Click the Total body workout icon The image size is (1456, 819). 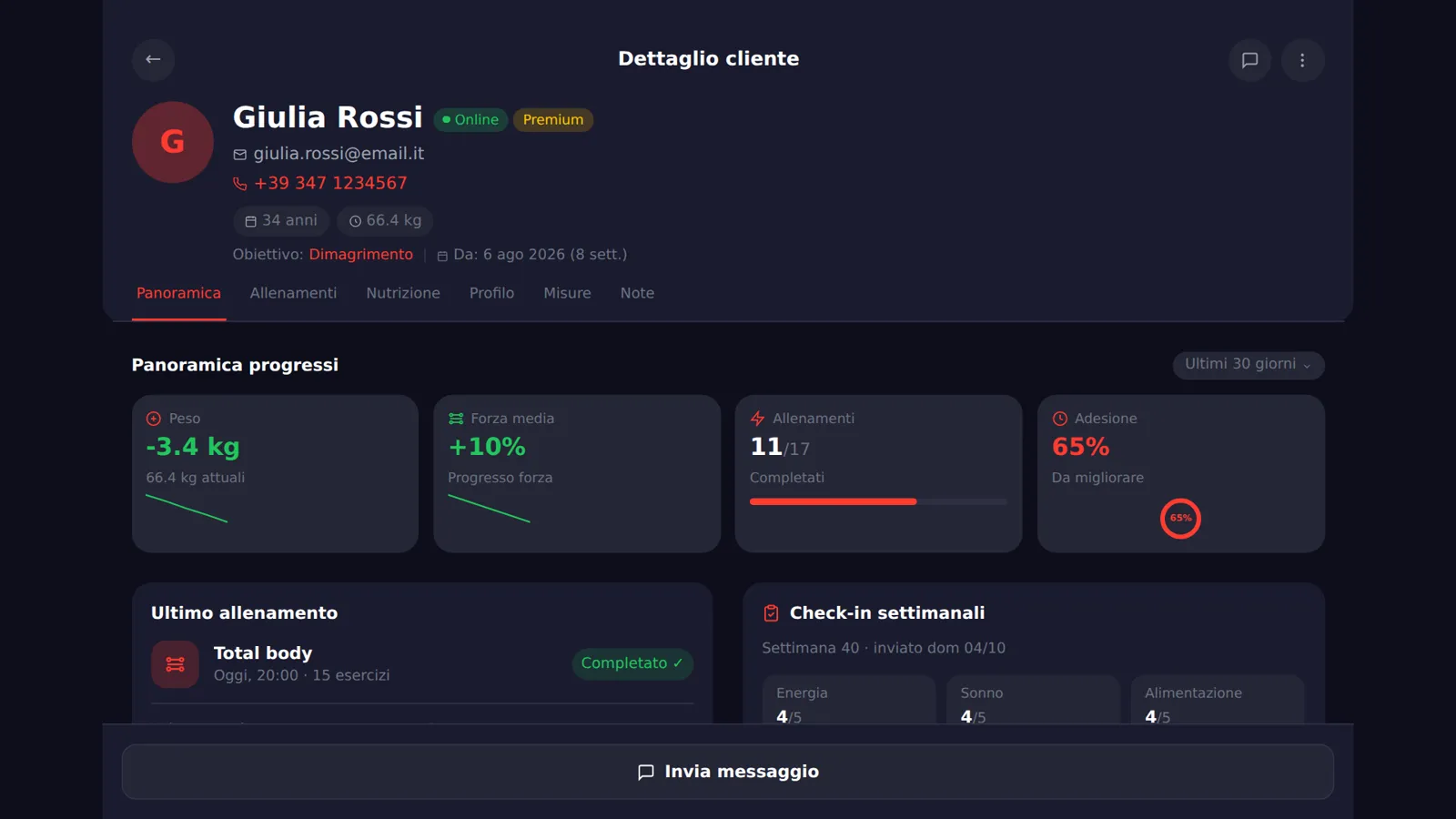175,664
